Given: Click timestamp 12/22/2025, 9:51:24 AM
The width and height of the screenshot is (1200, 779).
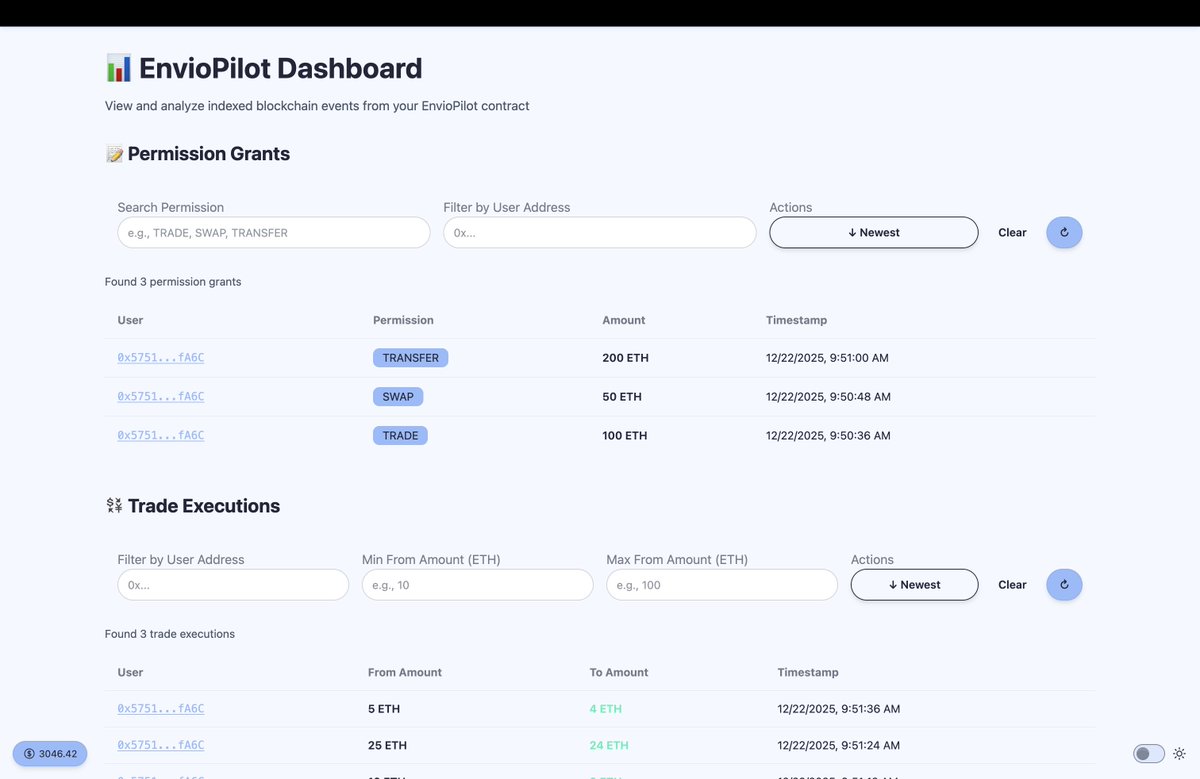Looking at the screenshot, I should (x=839, y=745).
